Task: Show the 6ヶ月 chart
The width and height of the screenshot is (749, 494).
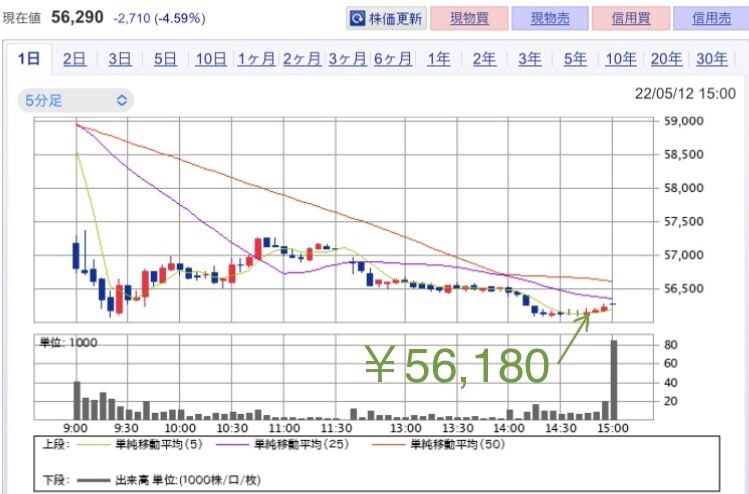Action: click(x=393, y=59)
